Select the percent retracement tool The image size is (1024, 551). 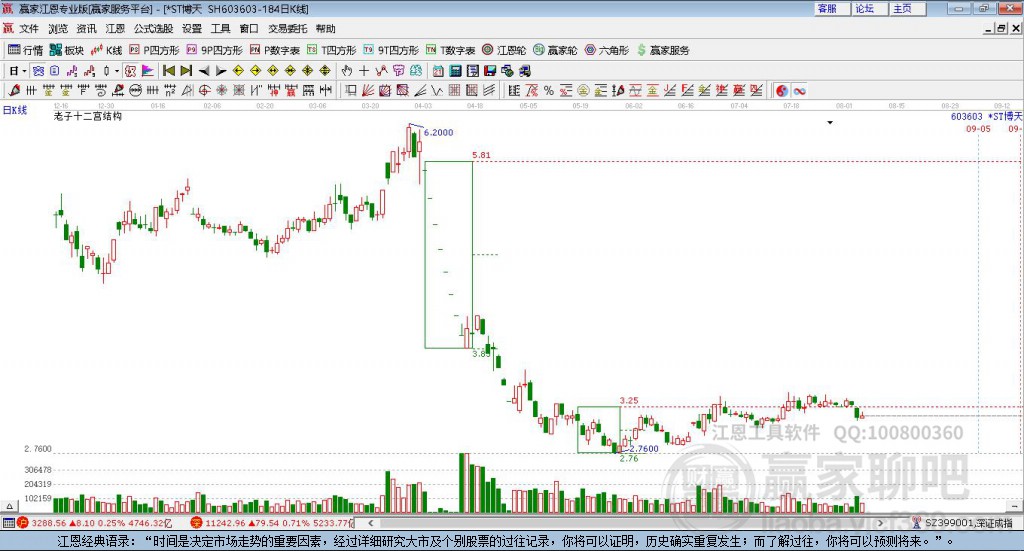pyautogui.click(x=549, y=91)
